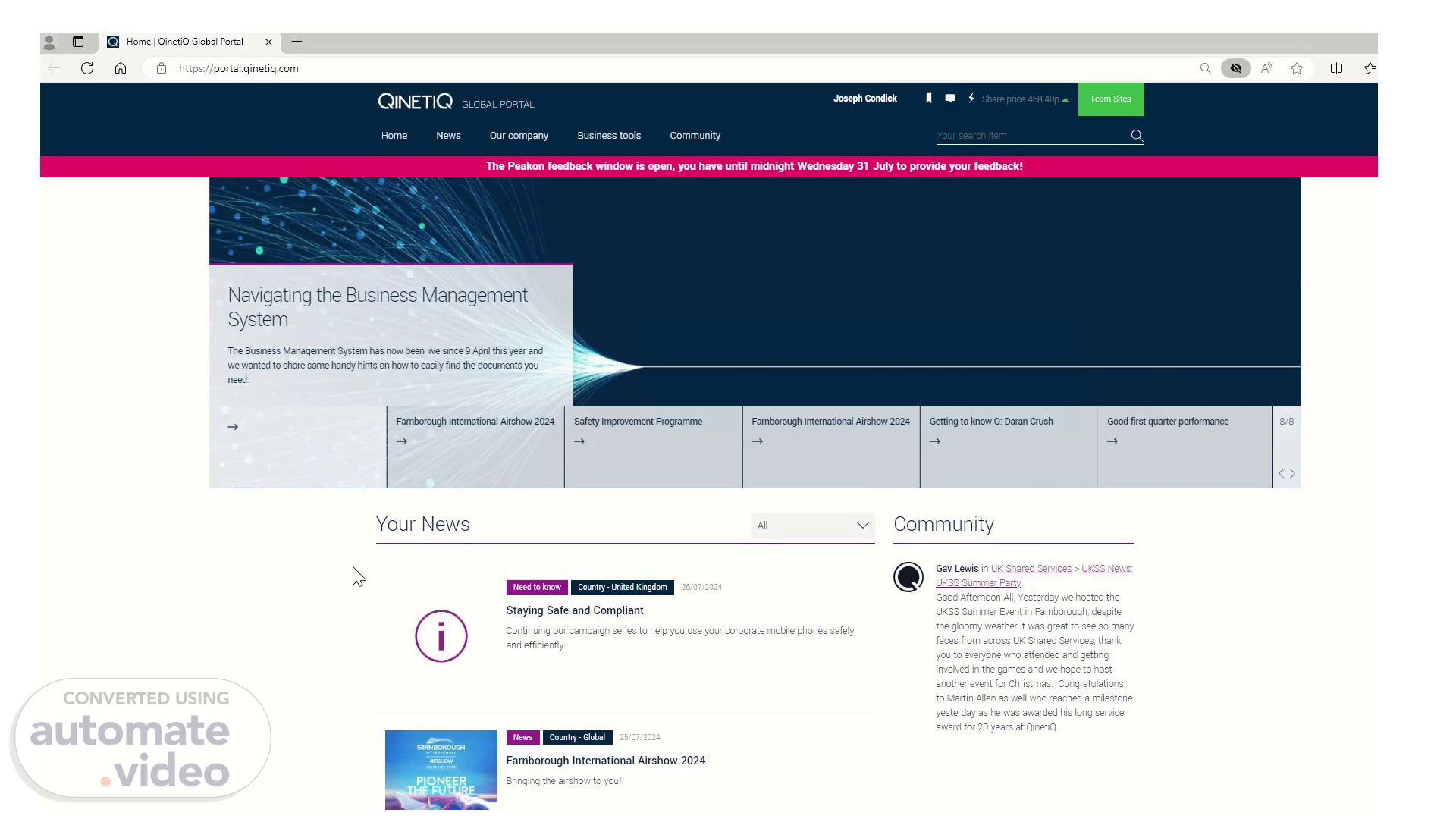Screen dimensions: 1456x819
Task: Open the Our company menu
Action: [x=519, y=136]
